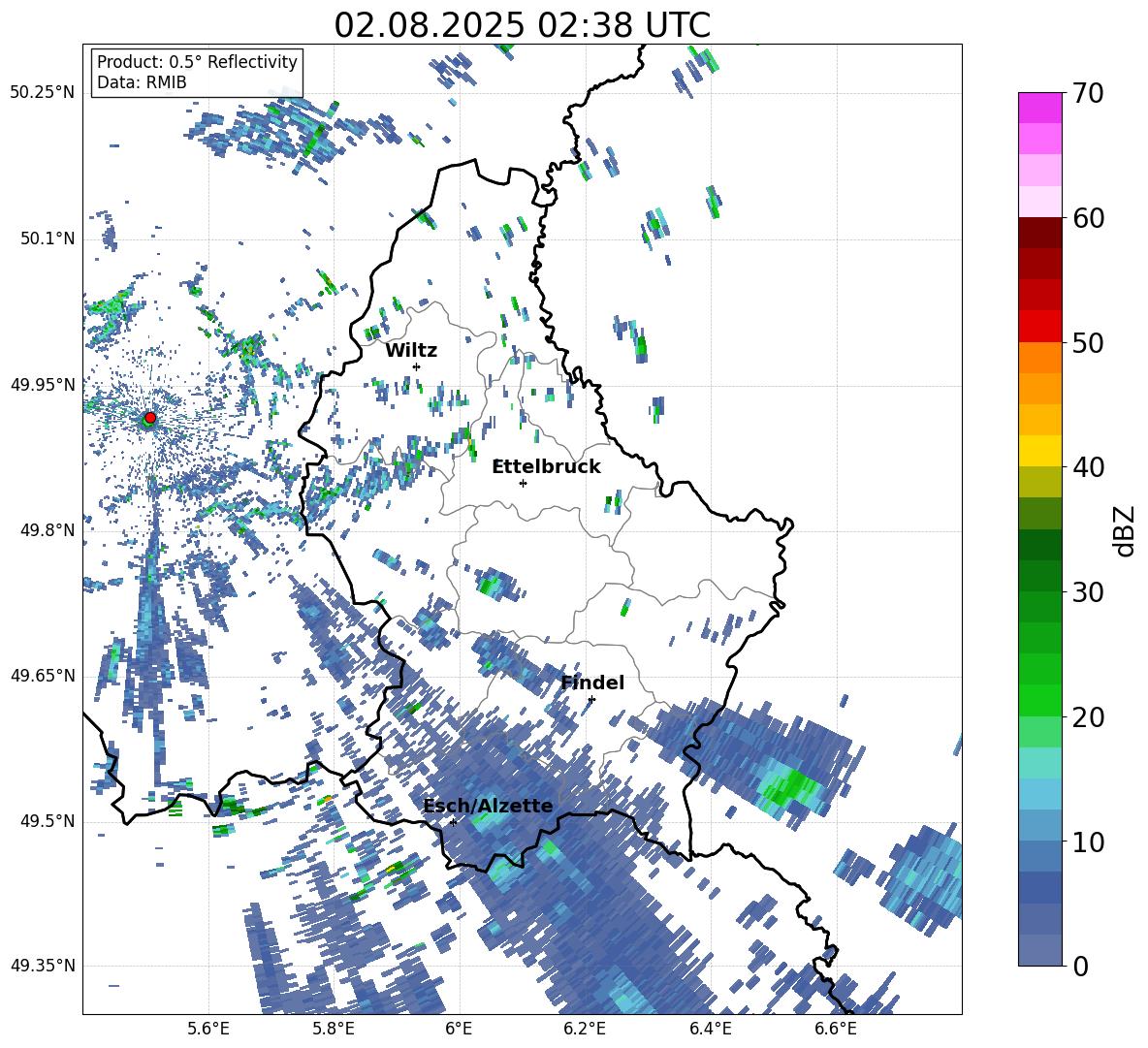Click the magenta top colorbar segment
This screenshot has width=1148, height=1048.
coord(1040,108)
